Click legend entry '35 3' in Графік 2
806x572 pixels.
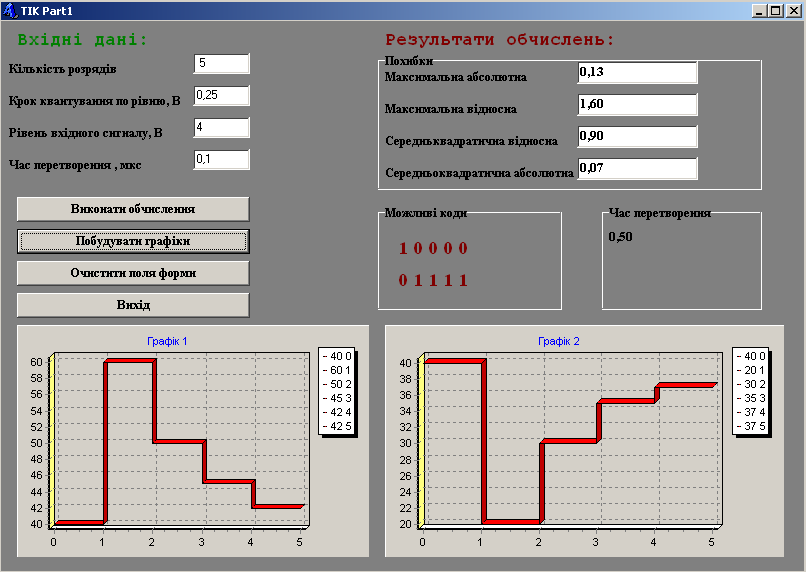pos(751,398)
